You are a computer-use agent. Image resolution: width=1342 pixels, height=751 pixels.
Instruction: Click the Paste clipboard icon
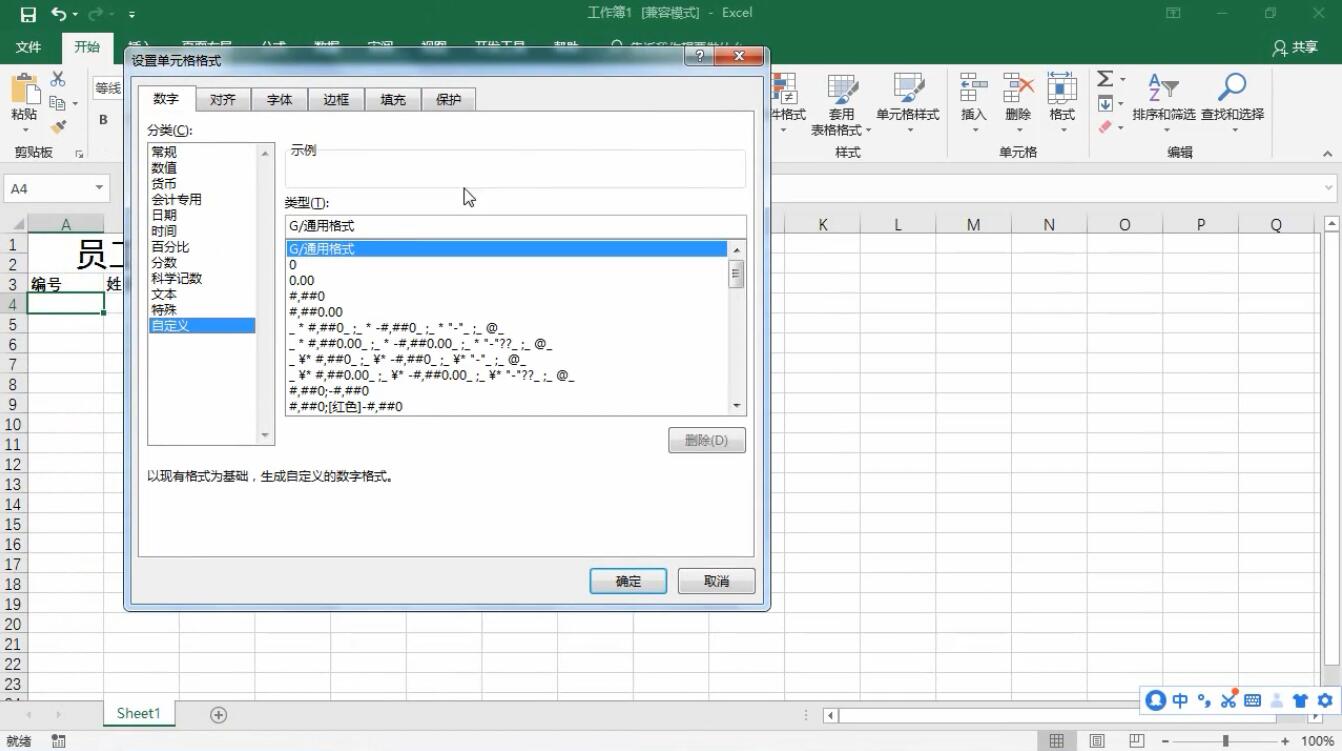pos(24,89)
